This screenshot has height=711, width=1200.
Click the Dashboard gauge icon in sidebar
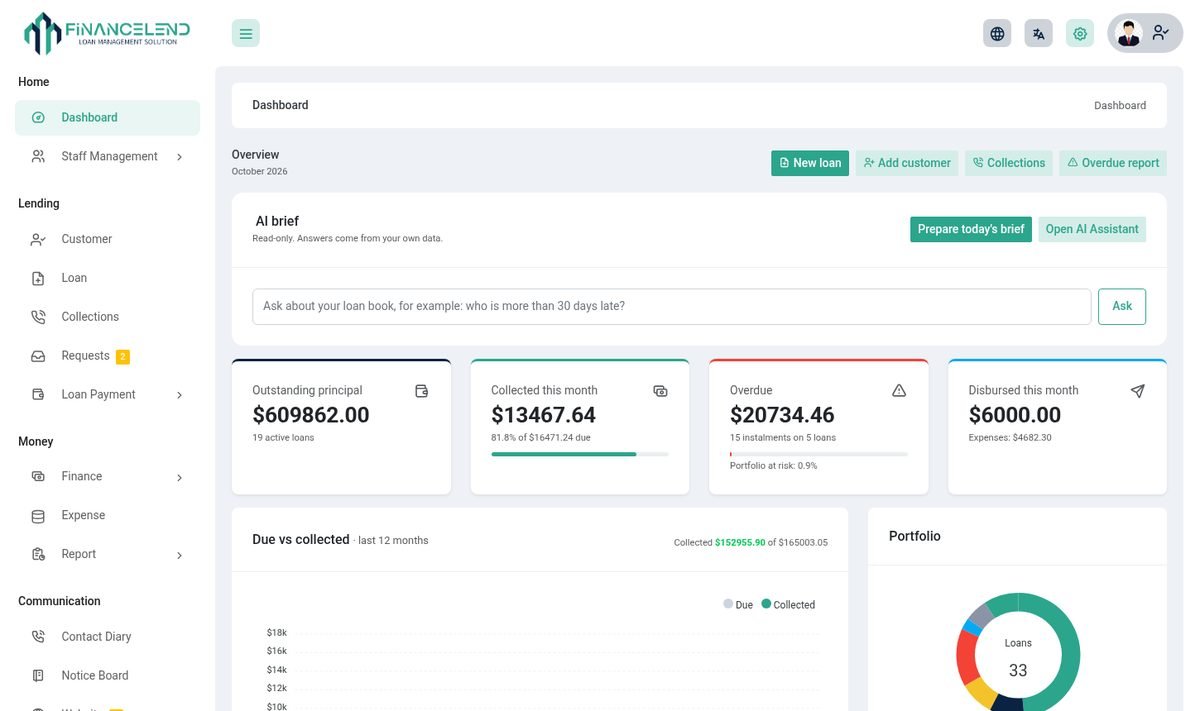tap(38, 117)
